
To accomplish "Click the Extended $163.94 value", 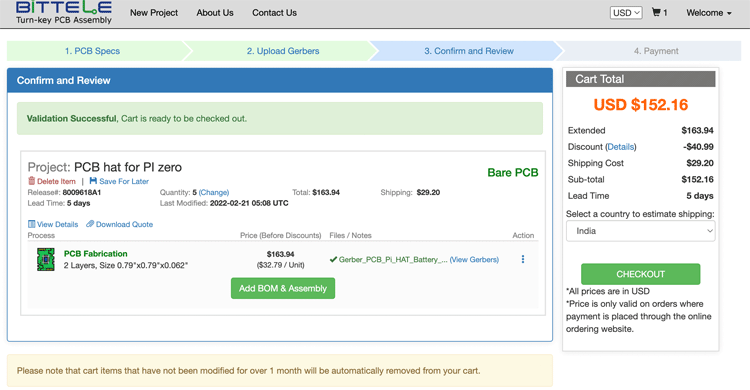I will pyautogui.click(x=697, y=131).
